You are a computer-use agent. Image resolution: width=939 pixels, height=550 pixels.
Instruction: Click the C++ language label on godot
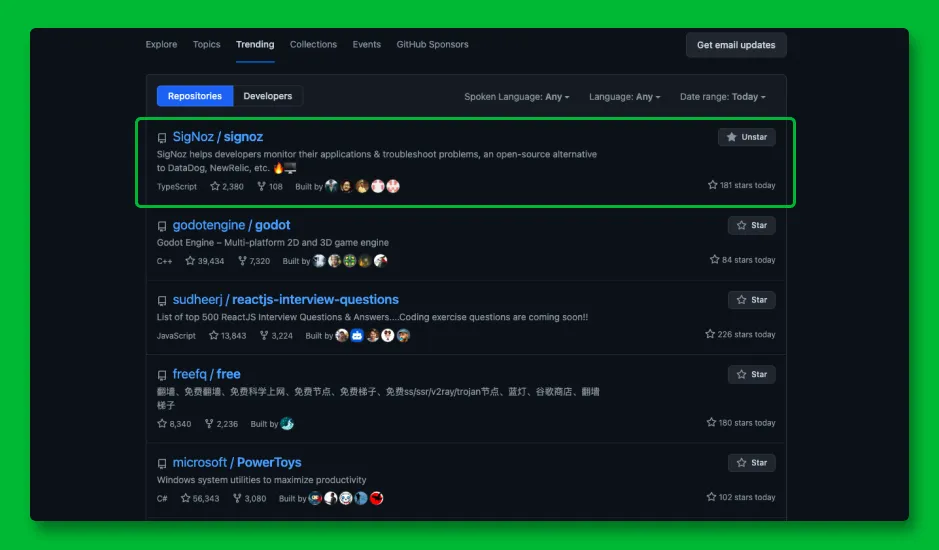(x=165, y=261)
